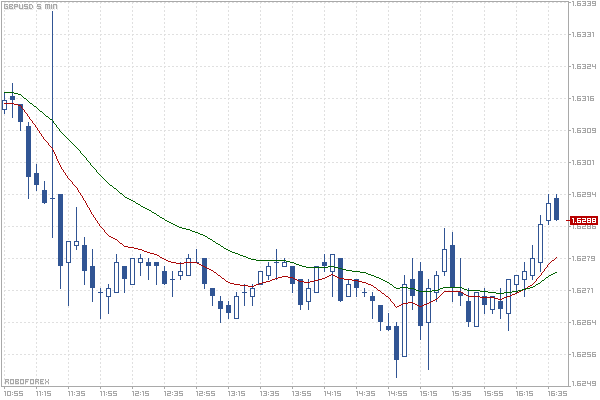Pick the 1.6249 price axis value
The image size is (600, 400).
tap(584, 383)
